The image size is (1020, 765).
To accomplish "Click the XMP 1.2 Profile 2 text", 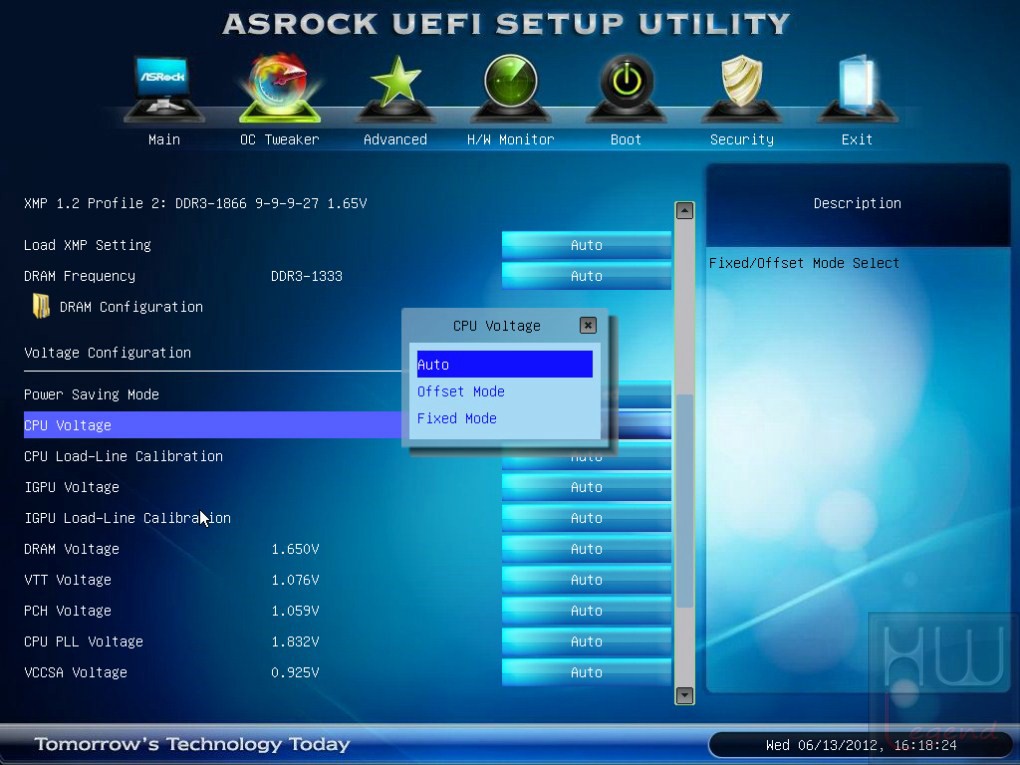I will [x=195, y=203].
